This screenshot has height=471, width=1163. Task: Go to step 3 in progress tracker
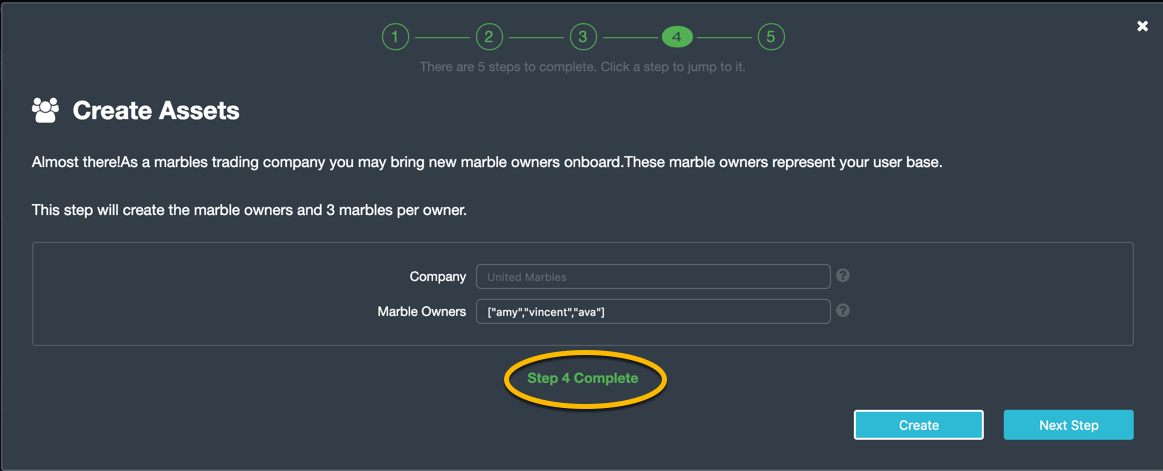583,36
